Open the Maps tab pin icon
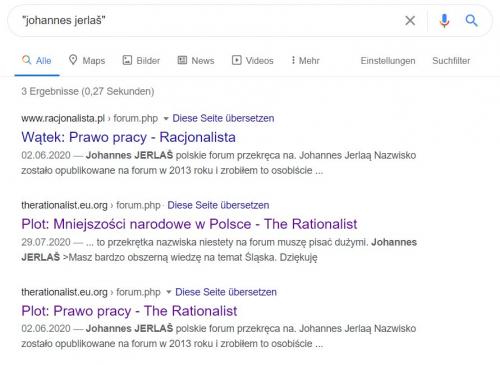500x365 pixels. pyautogui.click(x=73, y=60)
